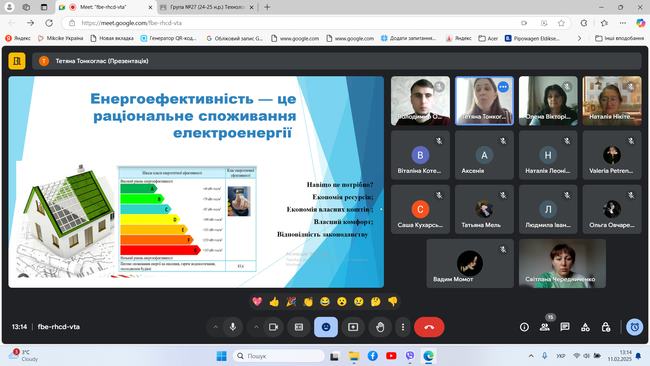Send the heart emoji reaction
This screenshot has height=366, width=650.
tap(257, 302)
